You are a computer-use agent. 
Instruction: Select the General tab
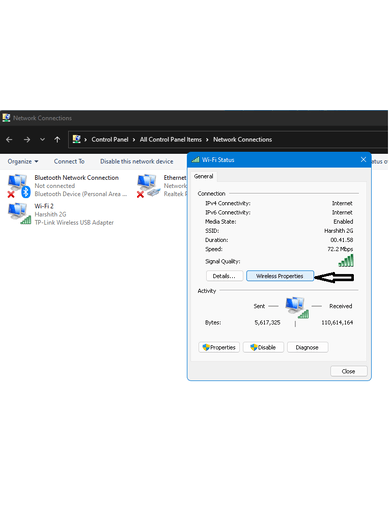[203, 176]
